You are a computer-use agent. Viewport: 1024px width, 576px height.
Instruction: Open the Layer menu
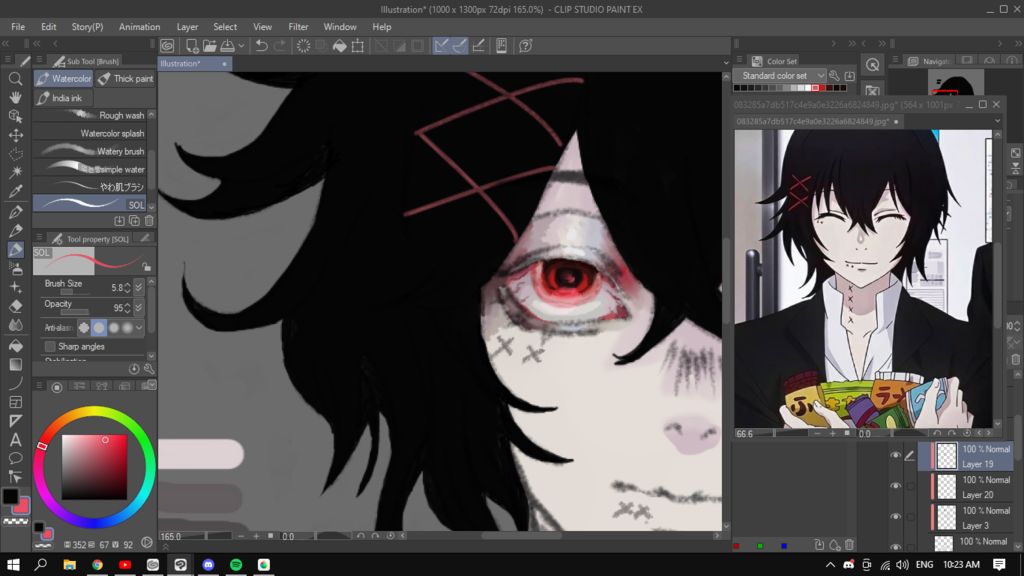(x=187, y=27)
